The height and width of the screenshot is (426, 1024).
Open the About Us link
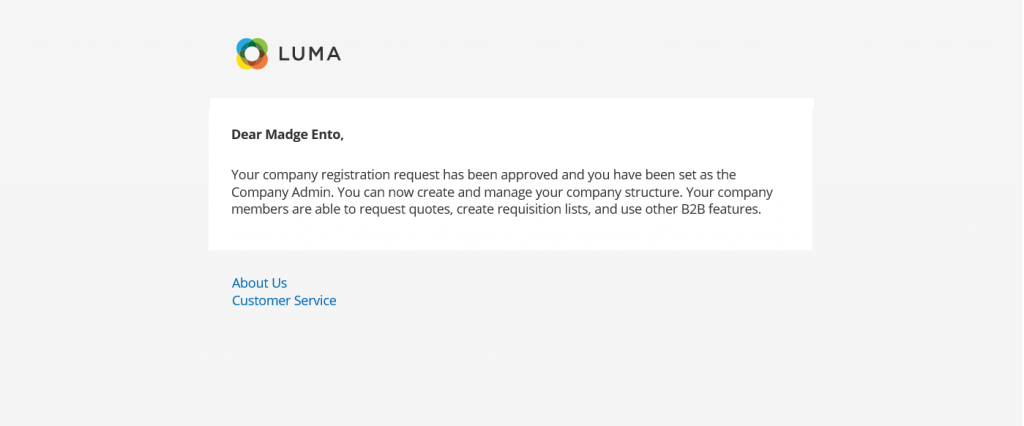coord(259,283)
